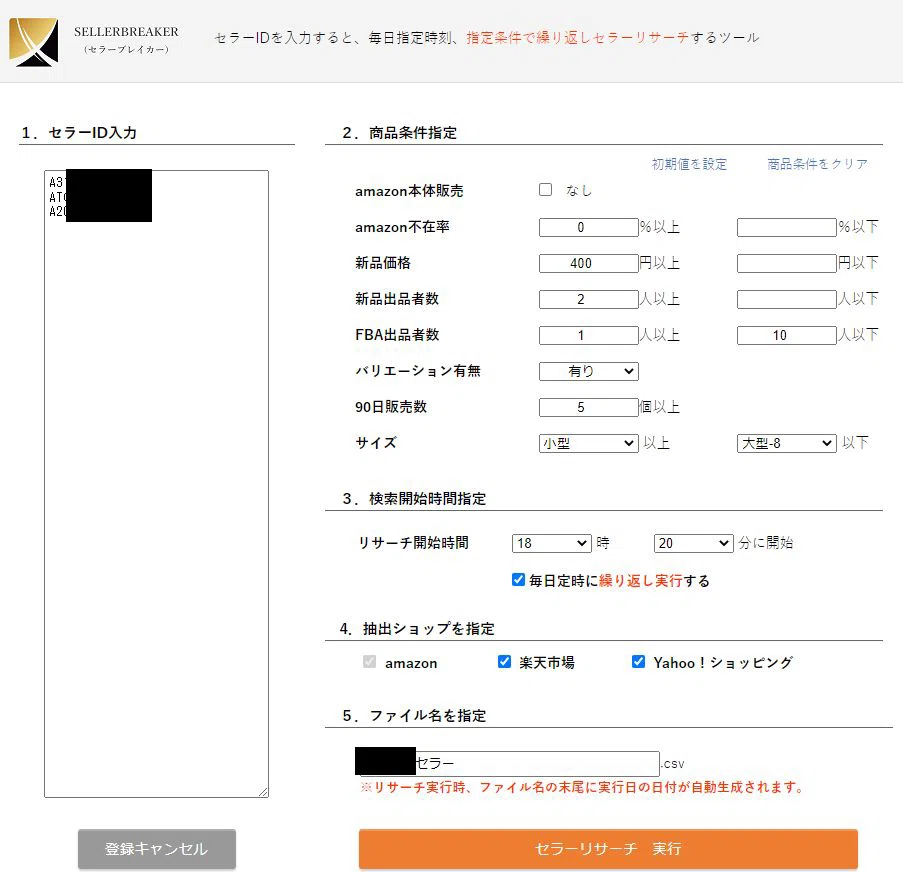Image resolution: width=903 pixels, height=872 pixels.
Task: Click the seller ID text area
Action: (x=157, y=484)
